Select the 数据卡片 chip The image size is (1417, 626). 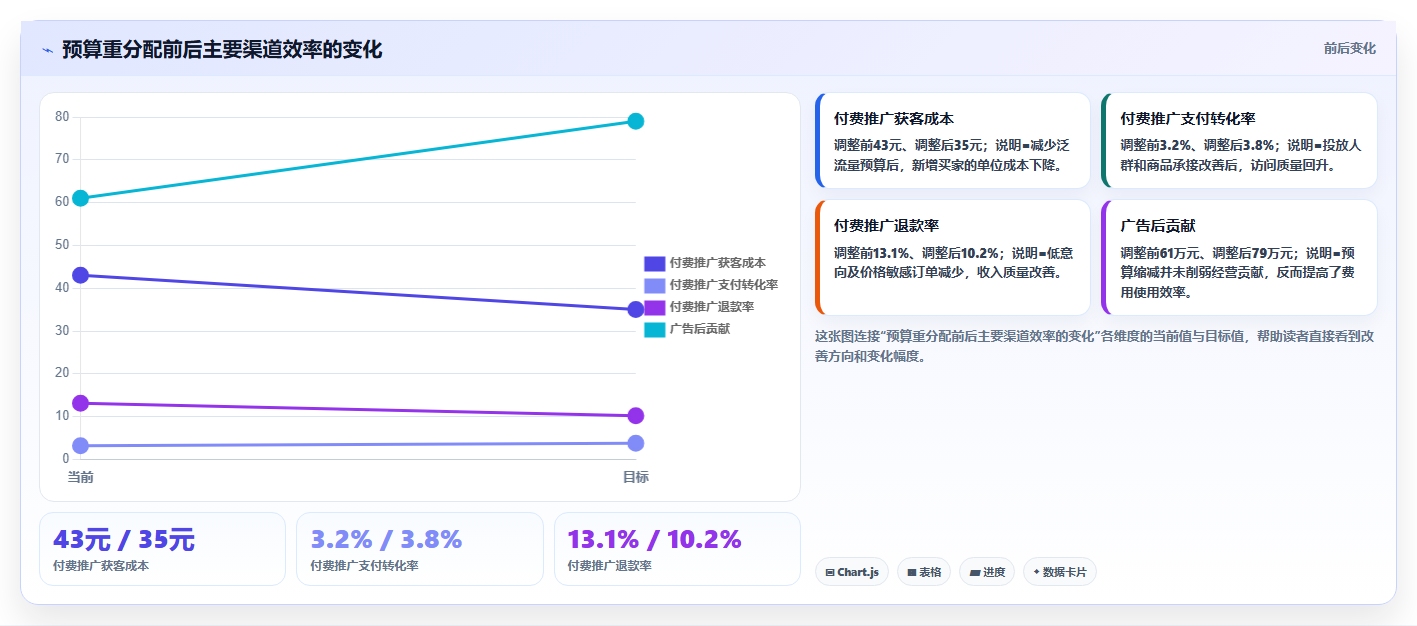(x=1059, y=572)
